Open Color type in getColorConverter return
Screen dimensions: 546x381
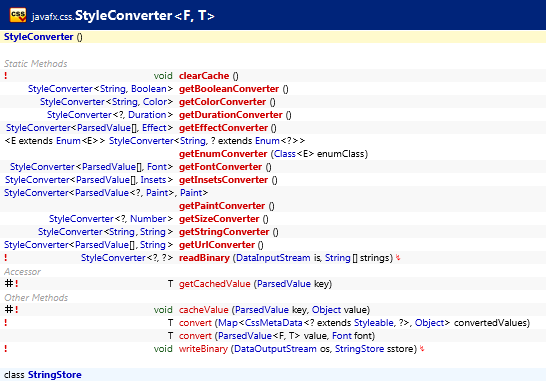[155, 102]
